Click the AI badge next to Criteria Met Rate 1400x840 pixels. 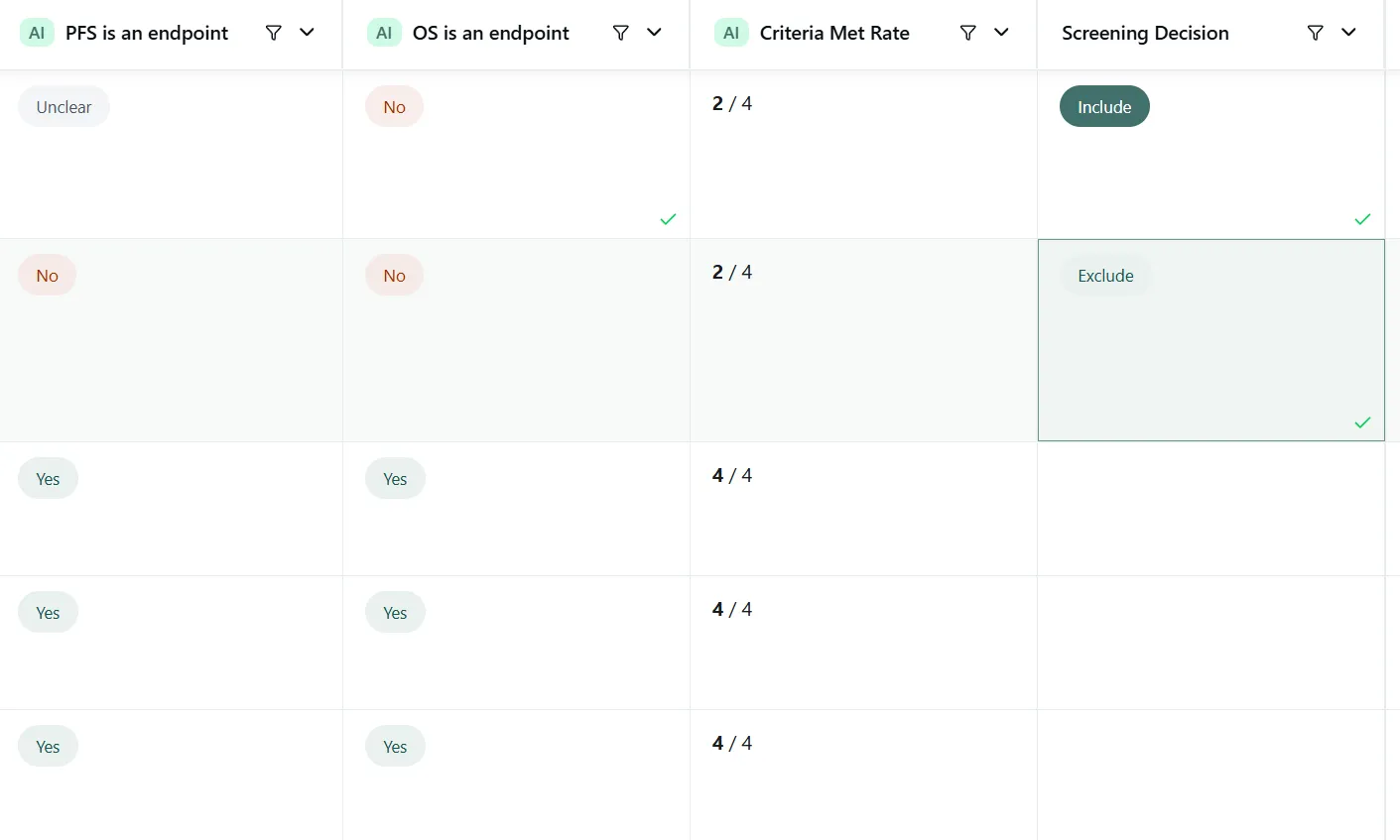pyautogui.click(x=731, y=33)
